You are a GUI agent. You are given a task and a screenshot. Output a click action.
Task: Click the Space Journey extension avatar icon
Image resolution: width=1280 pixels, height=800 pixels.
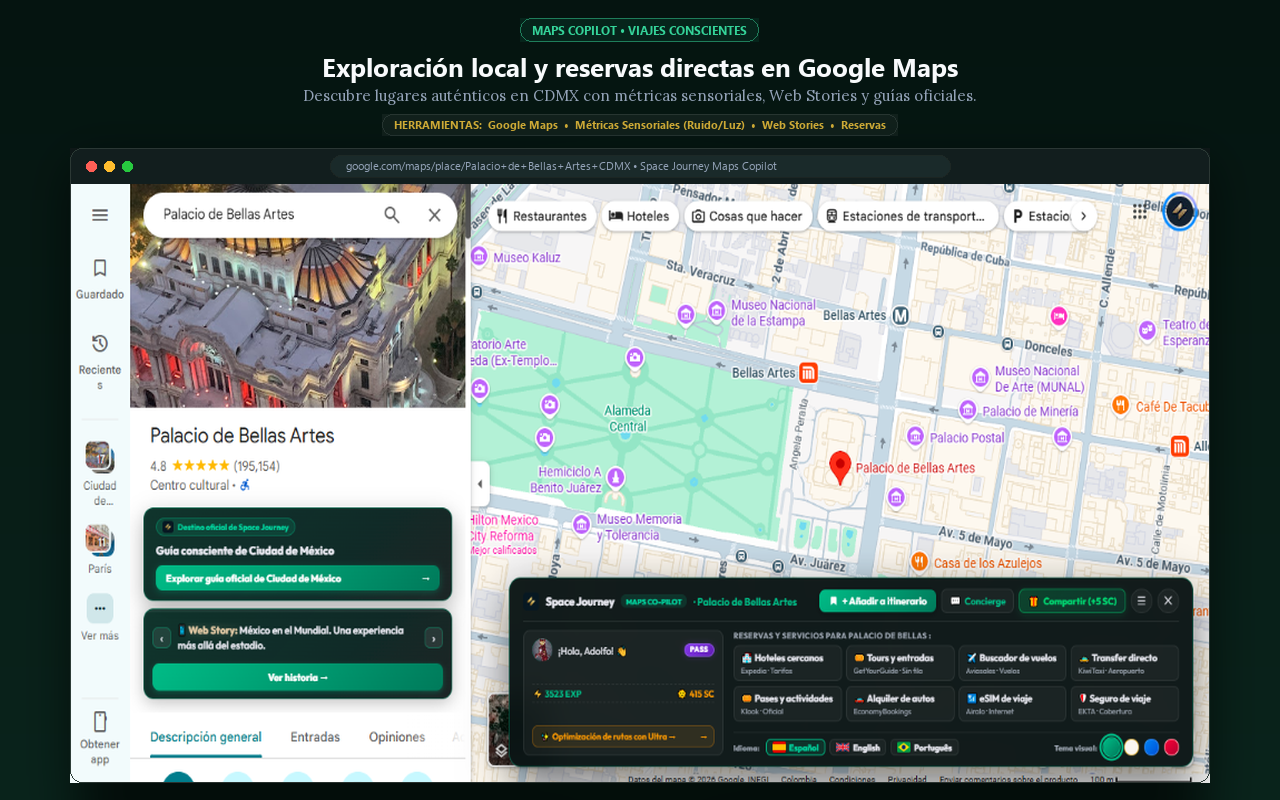[1180, 211]
